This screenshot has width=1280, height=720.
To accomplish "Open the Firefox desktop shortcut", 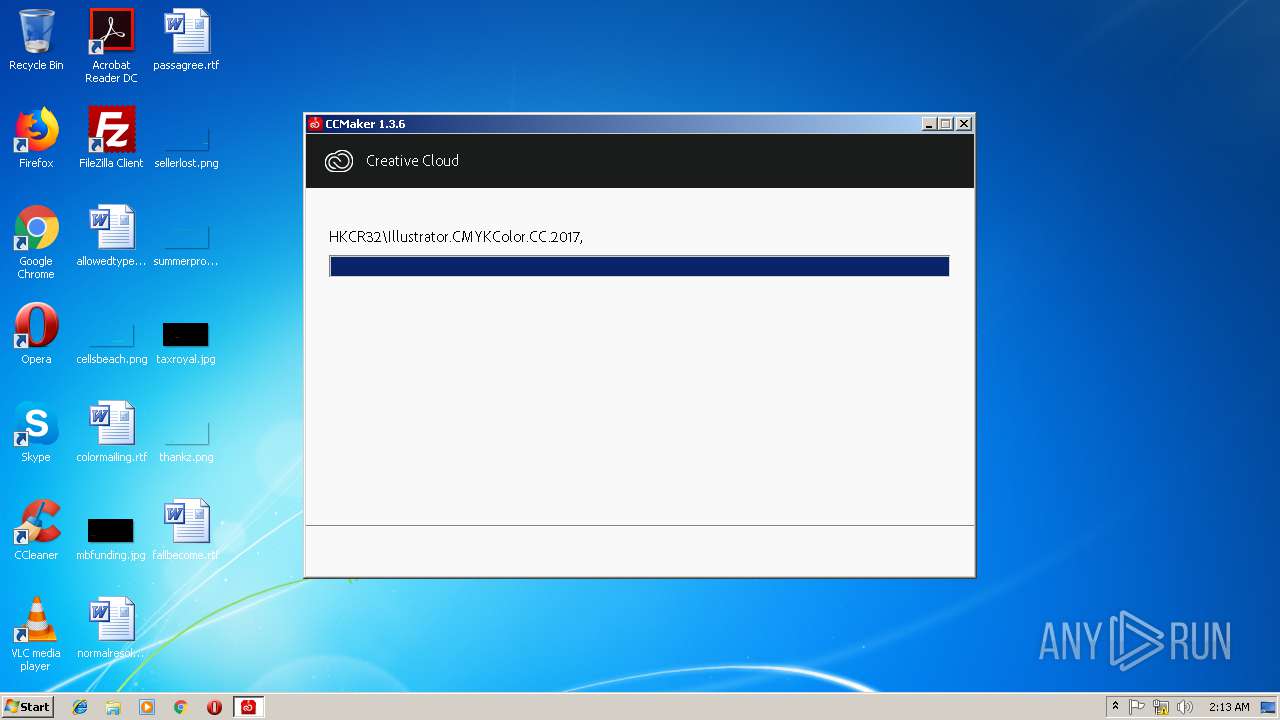I will [x=36, y=138].
